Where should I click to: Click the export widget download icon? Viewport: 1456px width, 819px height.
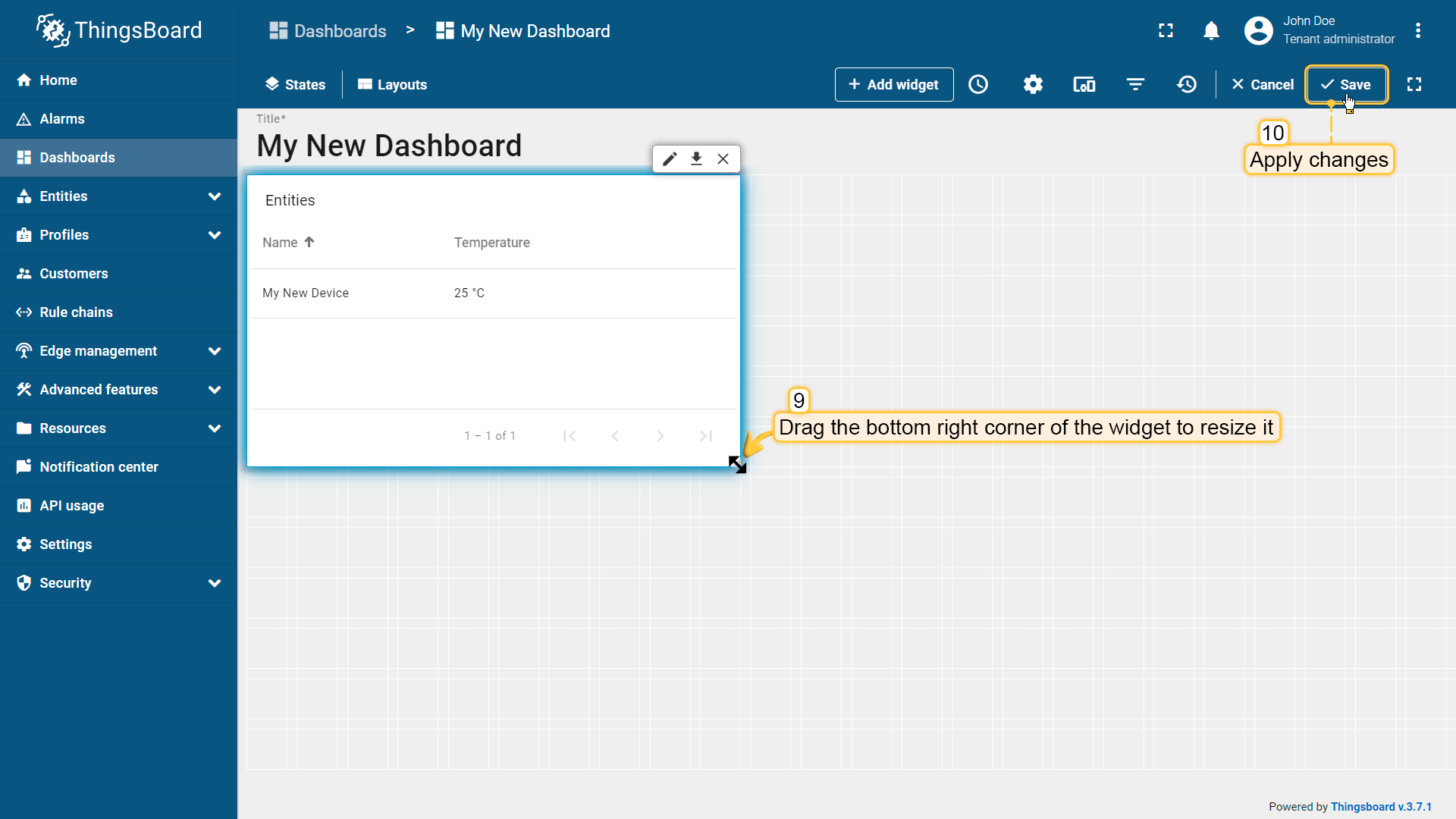[x=696, y=158]
